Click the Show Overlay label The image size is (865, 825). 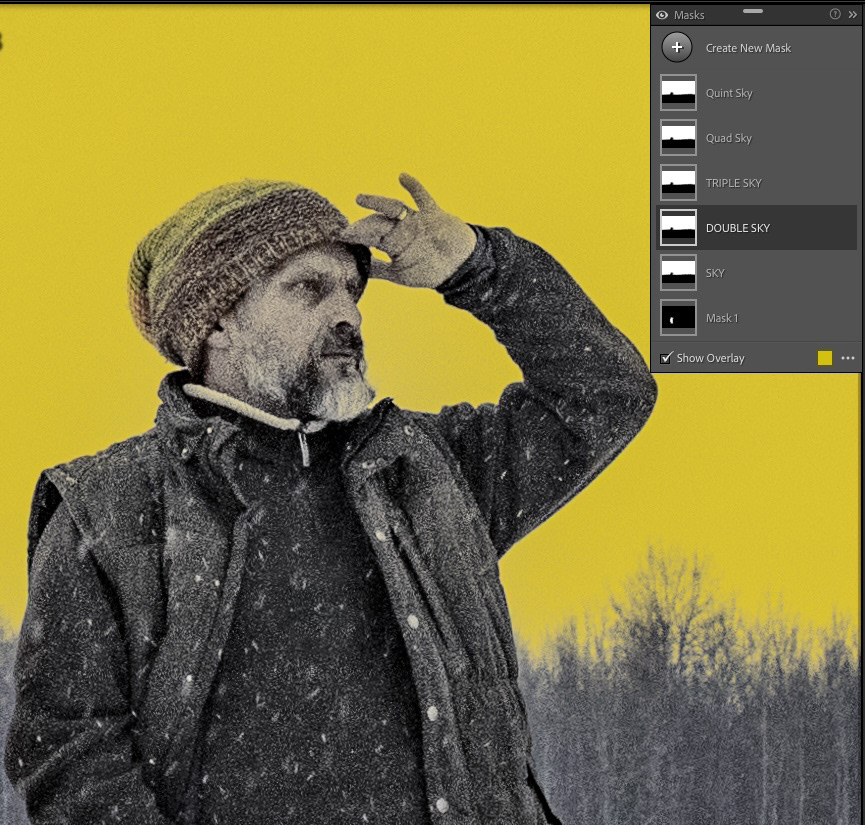pos(711,358)
